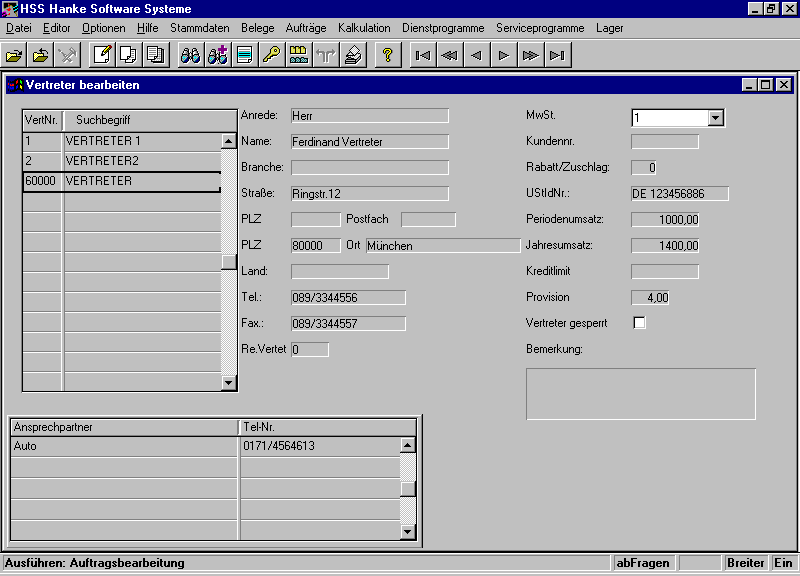This screenshot has width=800, height=576.
Task: Jump to last record toolbar button
Action: [x=558, y=55]
